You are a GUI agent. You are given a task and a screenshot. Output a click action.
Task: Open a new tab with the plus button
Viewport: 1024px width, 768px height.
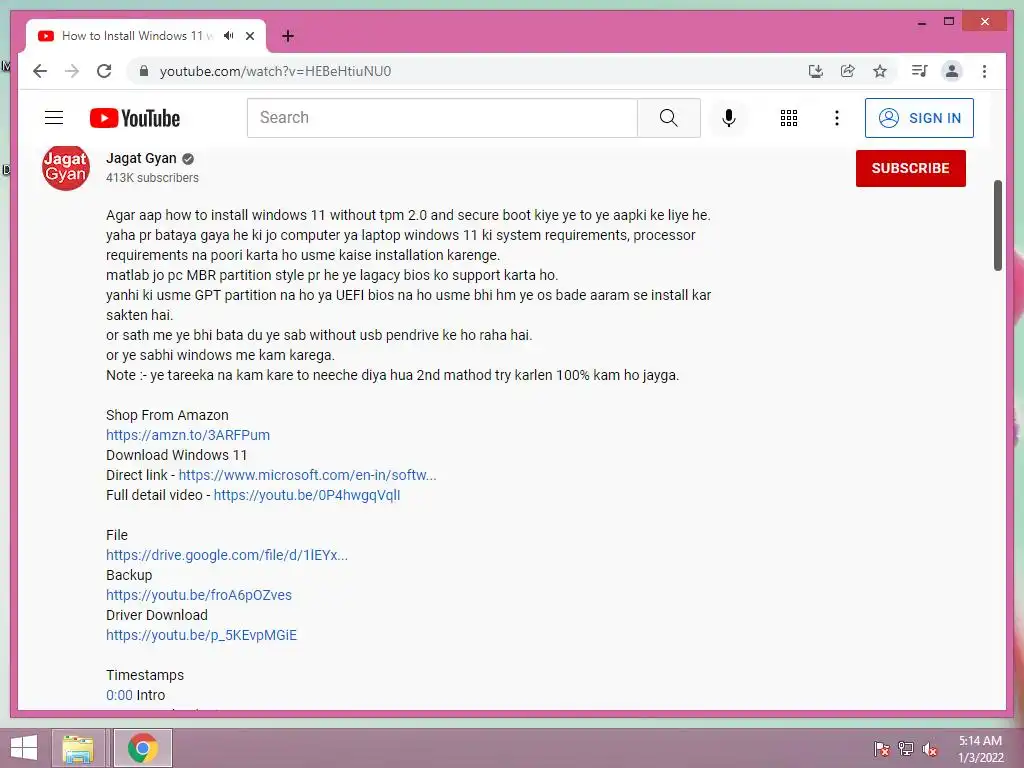coord(287,36)
